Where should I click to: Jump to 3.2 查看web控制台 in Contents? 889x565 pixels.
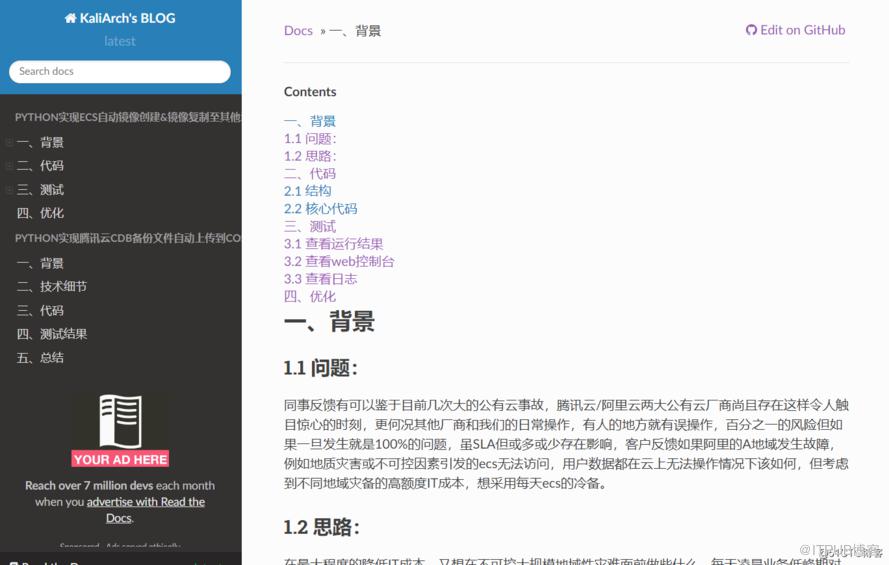point(339,261)
